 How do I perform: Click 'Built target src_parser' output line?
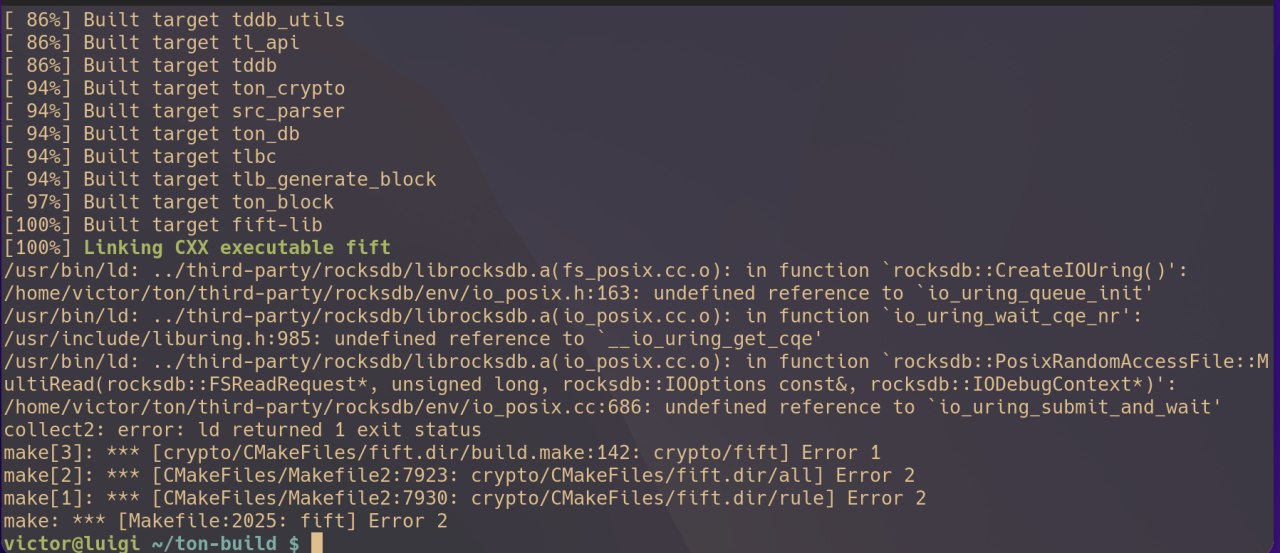click(174, 111)
